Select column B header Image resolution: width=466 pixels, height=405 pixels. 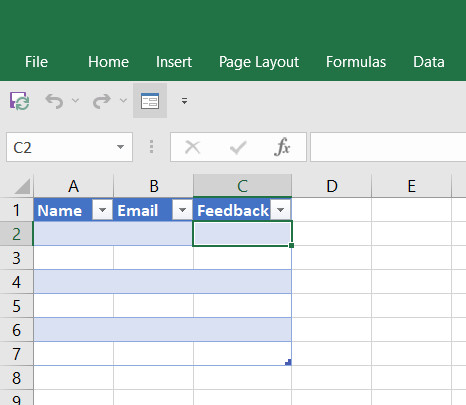point(153,186)
